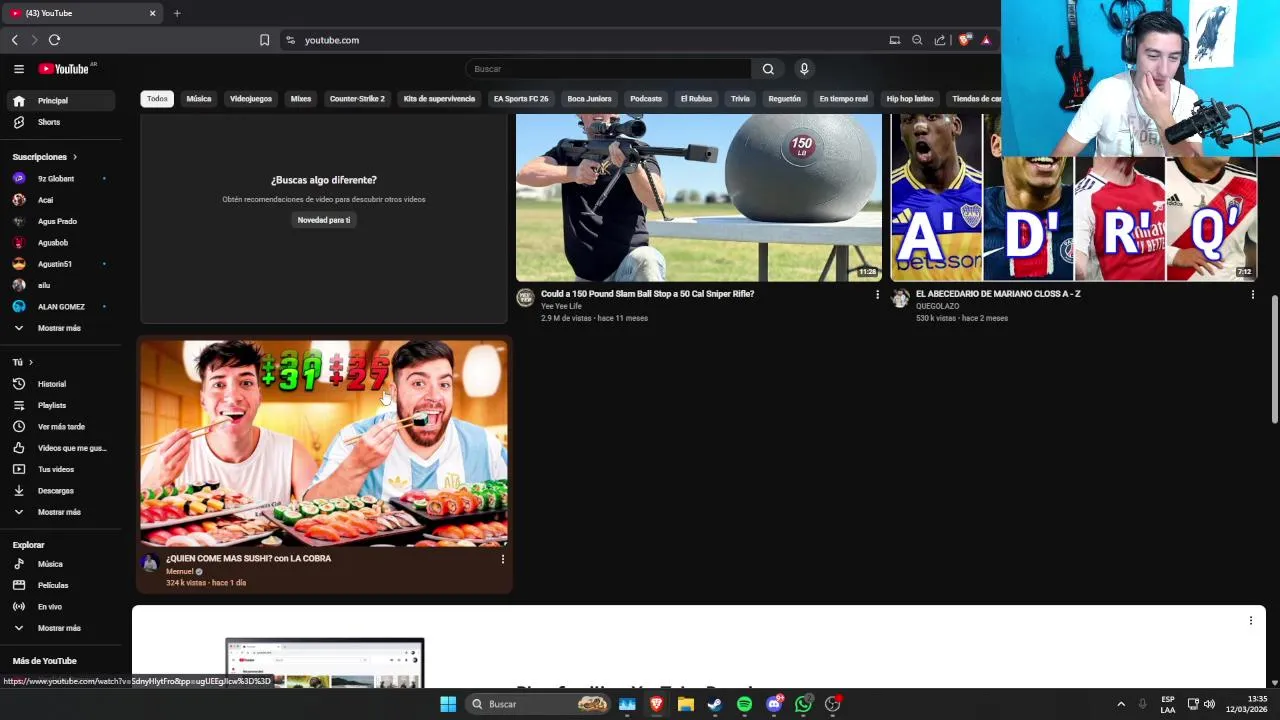Click the YouTube search input field
Viewport: 1280px width, 720px height.
[x=608, y=69]
